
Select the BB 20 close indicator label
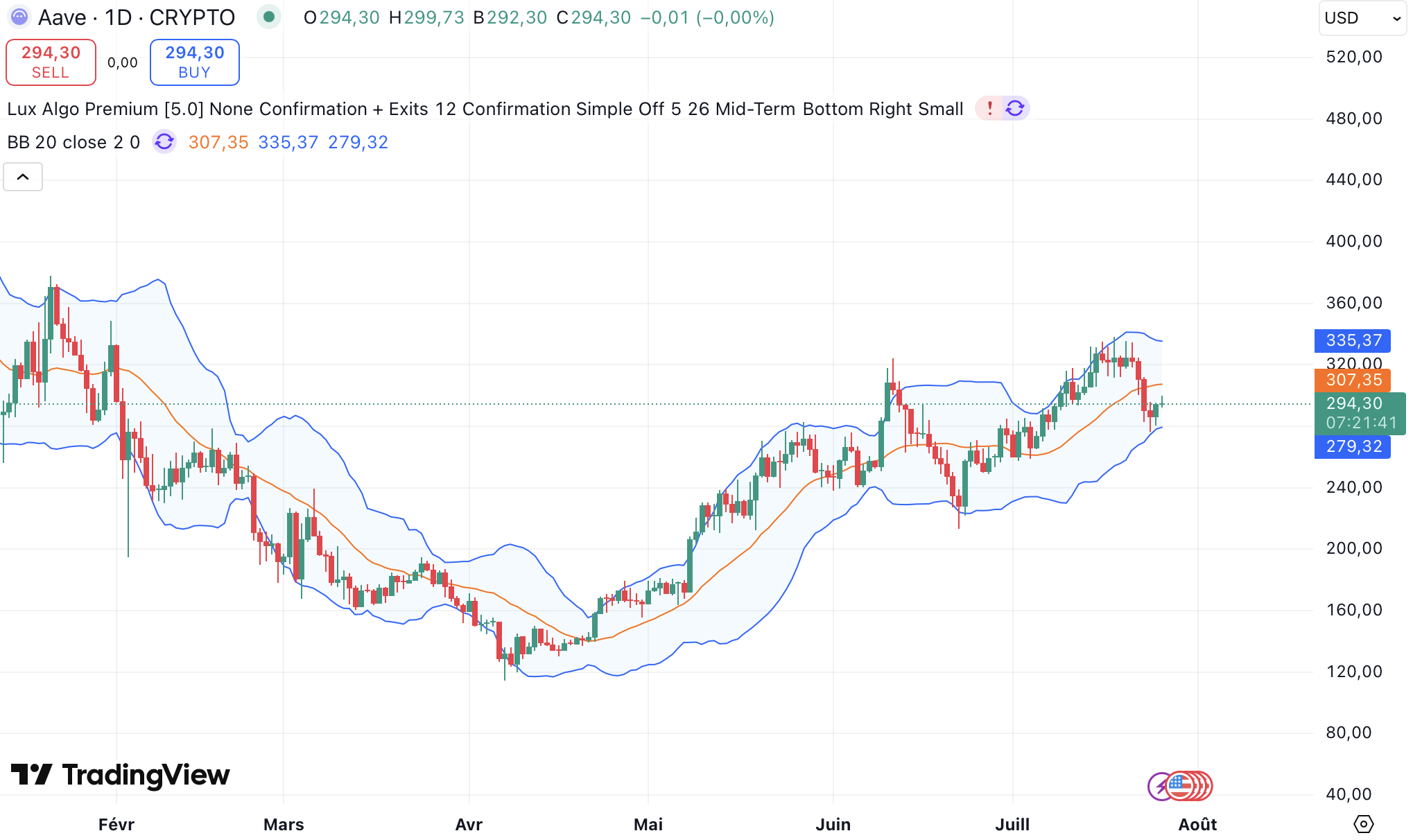pos(73,142)
